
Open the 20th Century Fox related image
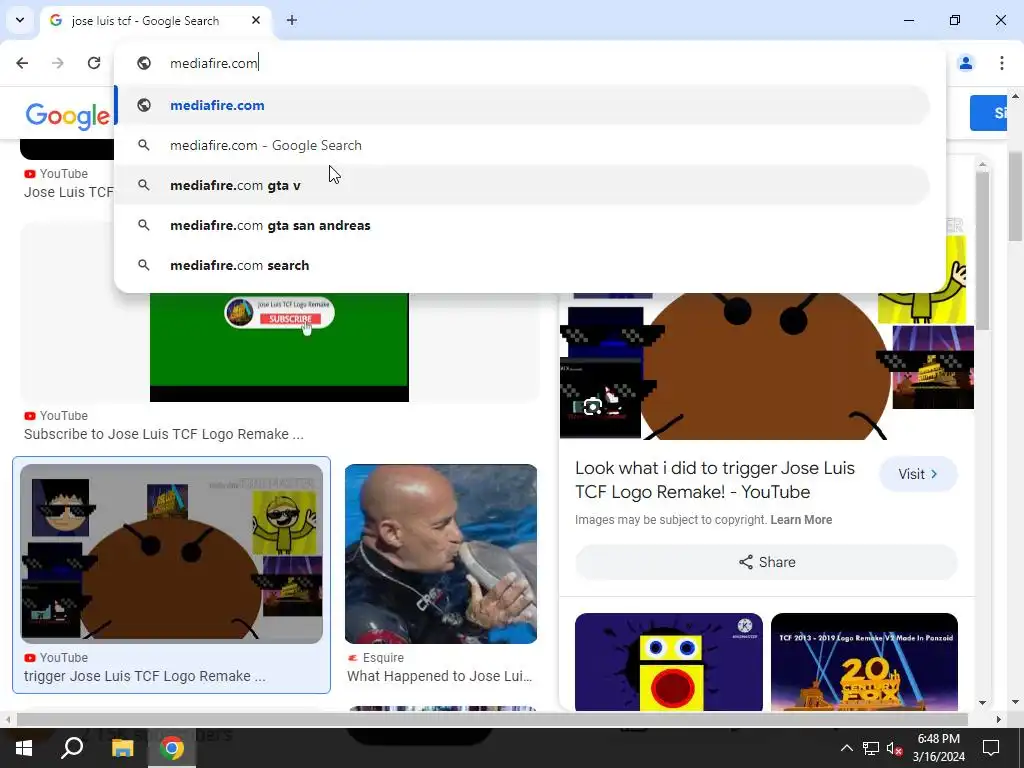click(x=865, y=662)
